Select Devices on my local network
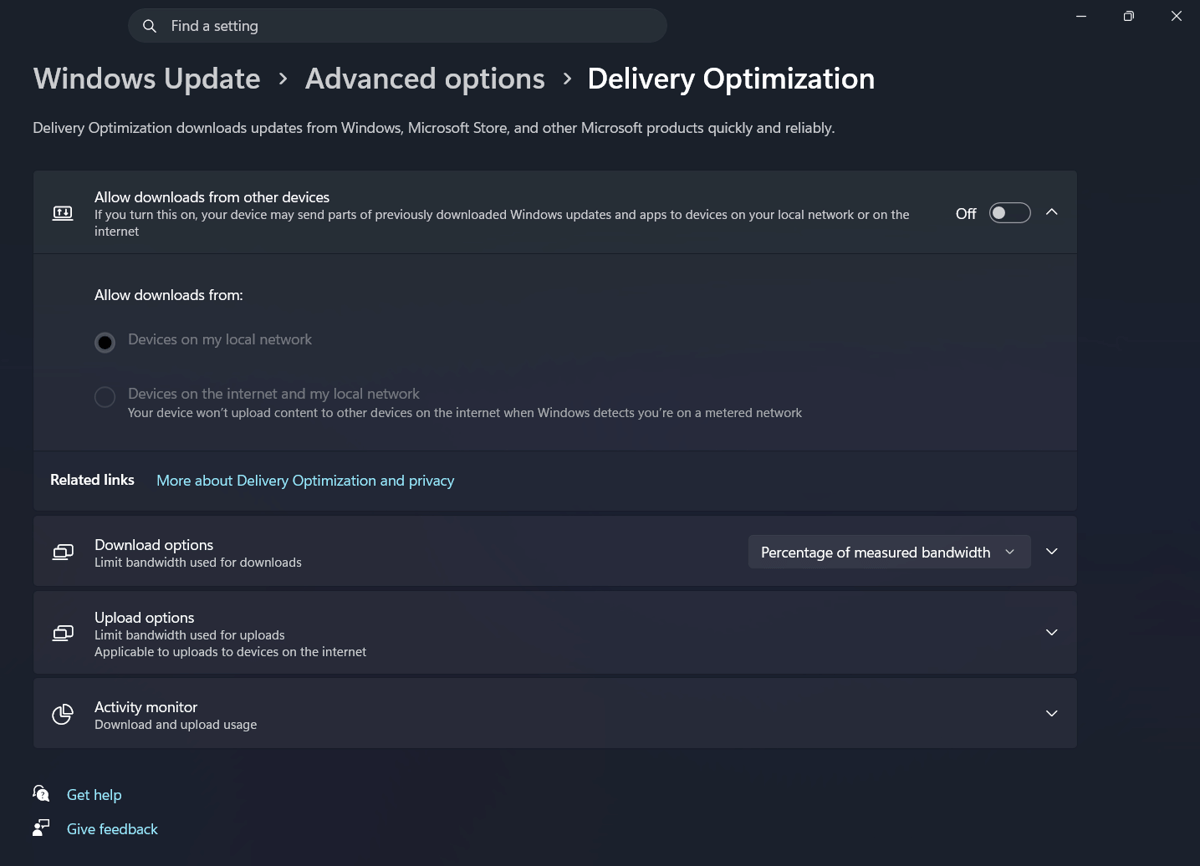This screenshot has width=1200, height=866. pyautogui.click(x=105, y=342)
